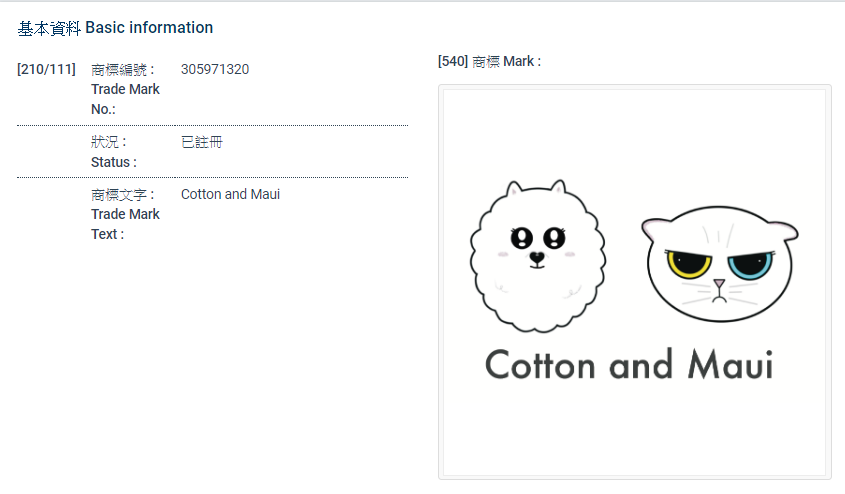
Task: Click the Basic information section heading
Action: [115, 28]
